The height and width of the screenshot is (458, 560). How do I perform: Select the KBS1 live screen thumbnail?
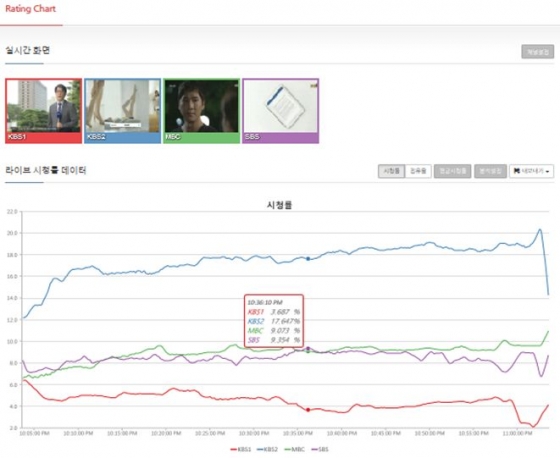(x=44, y=111)
